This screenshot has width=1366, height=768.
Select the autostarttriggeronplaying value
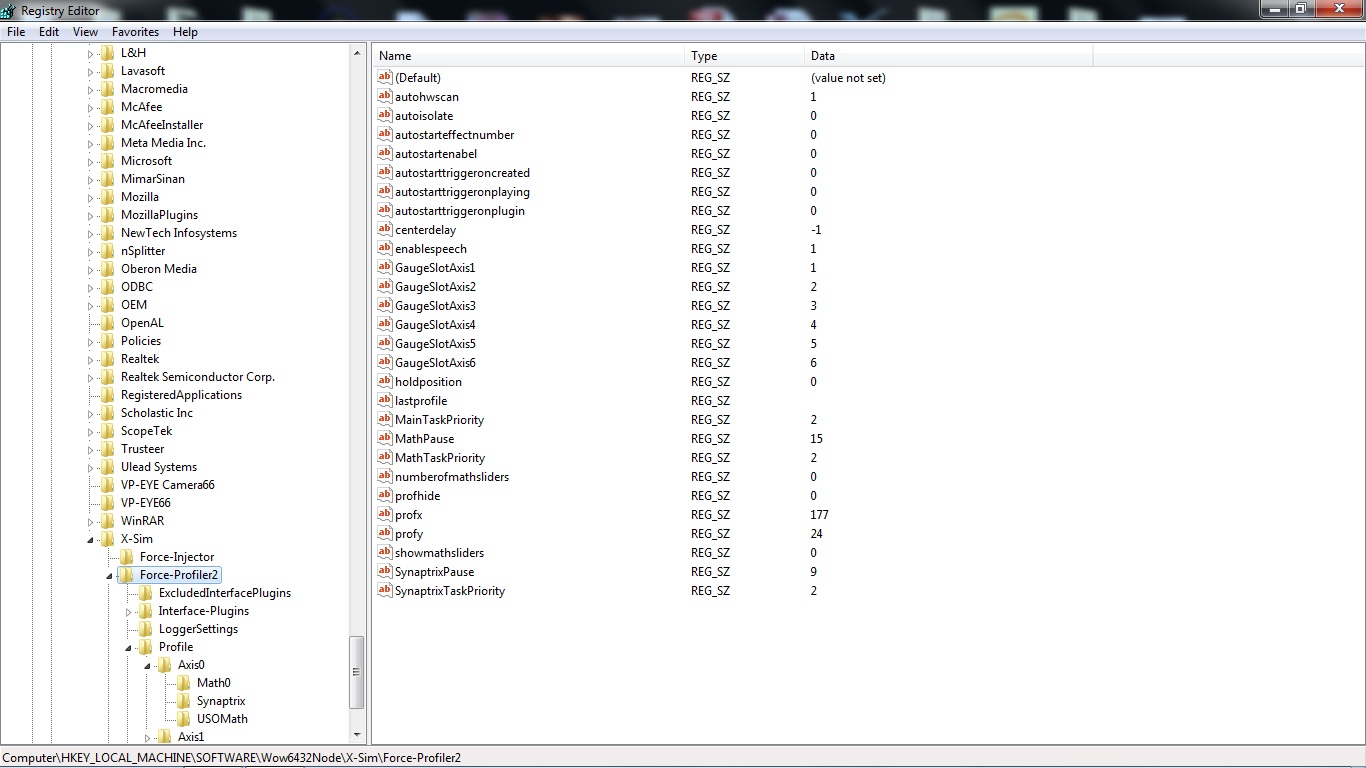(462, 192)
